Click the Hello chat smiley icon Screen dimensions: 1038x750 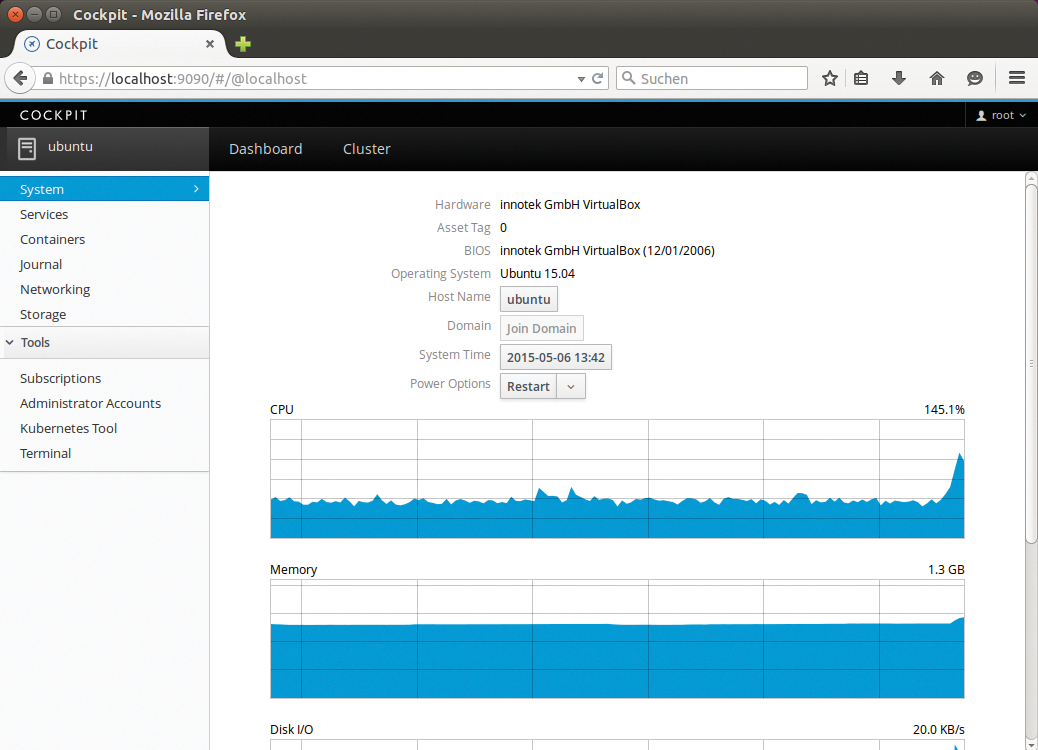coord(974,78)
